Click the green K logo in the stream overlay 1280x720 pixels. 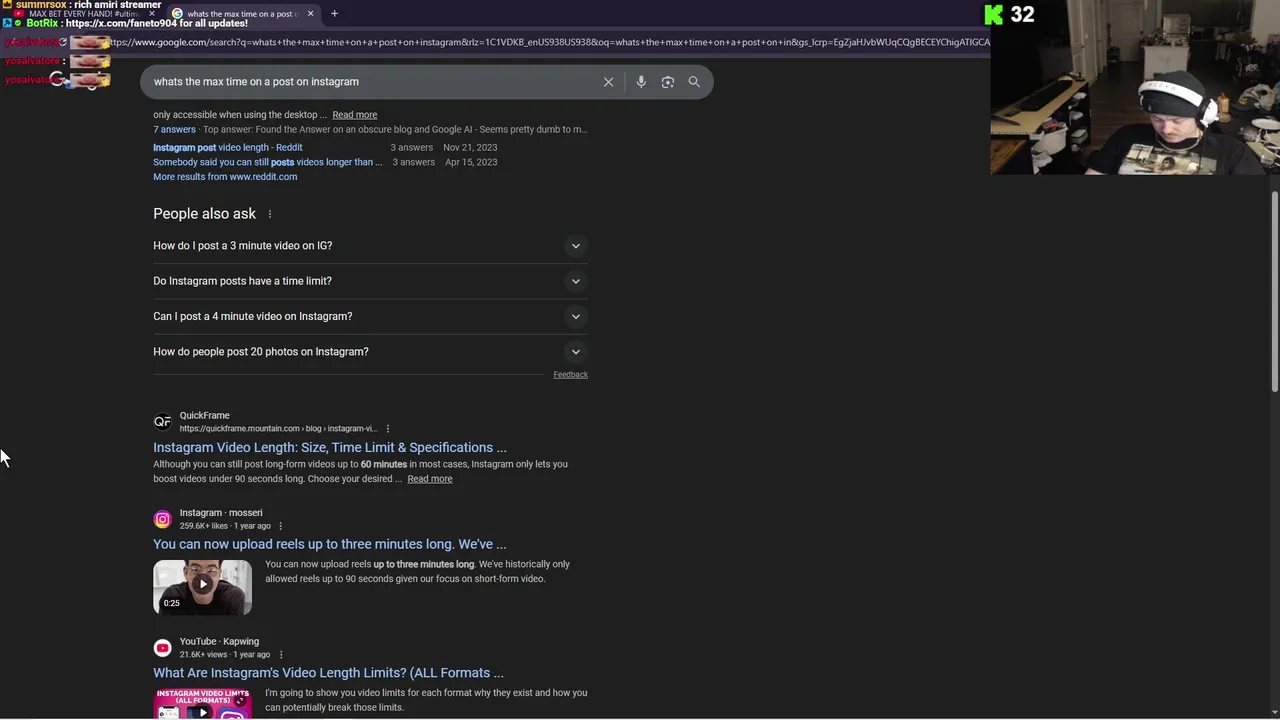tap(993, 14)
